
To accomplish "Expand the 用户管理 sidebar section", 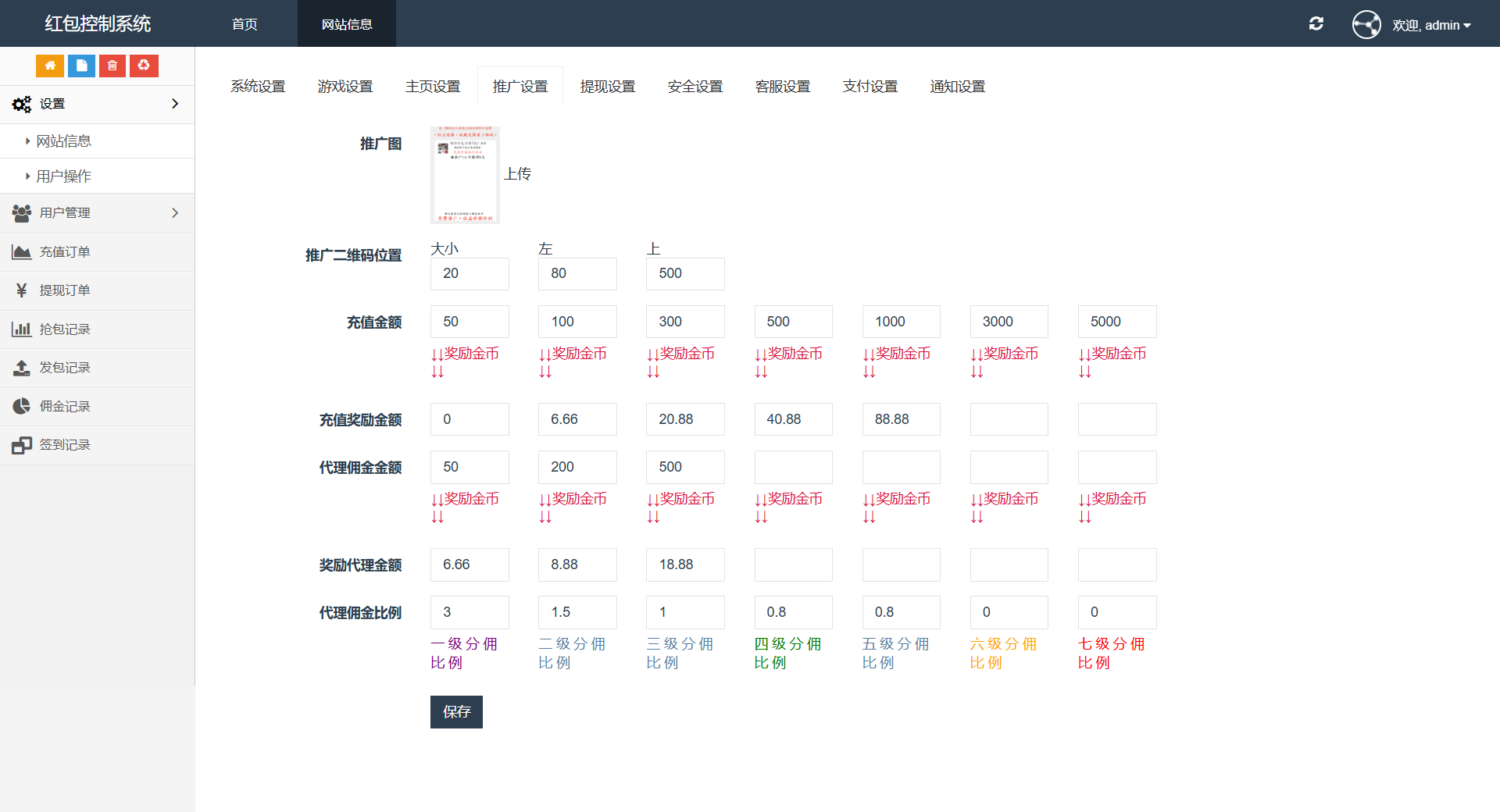I will [x=97, y=213].
